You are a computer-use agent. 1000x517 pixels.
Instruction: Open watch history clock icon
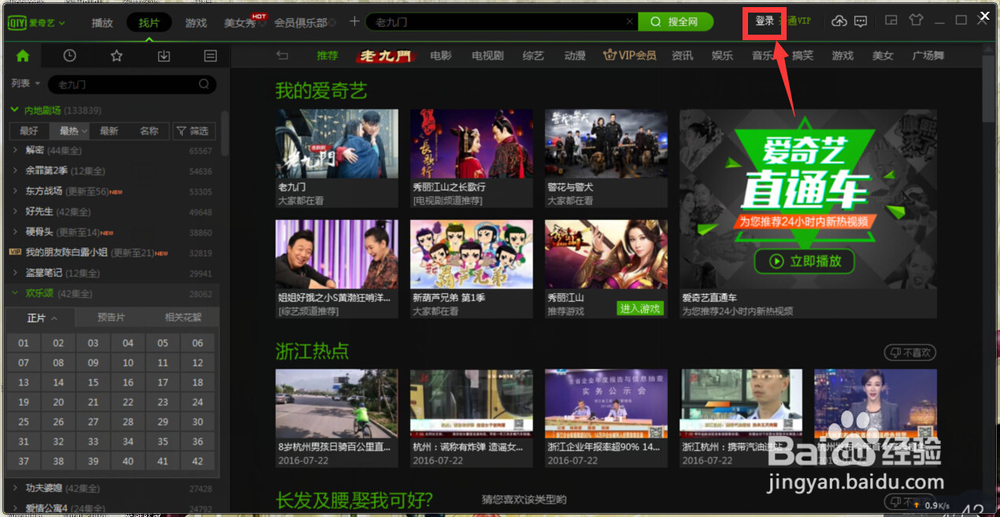(x=70, y=56)
